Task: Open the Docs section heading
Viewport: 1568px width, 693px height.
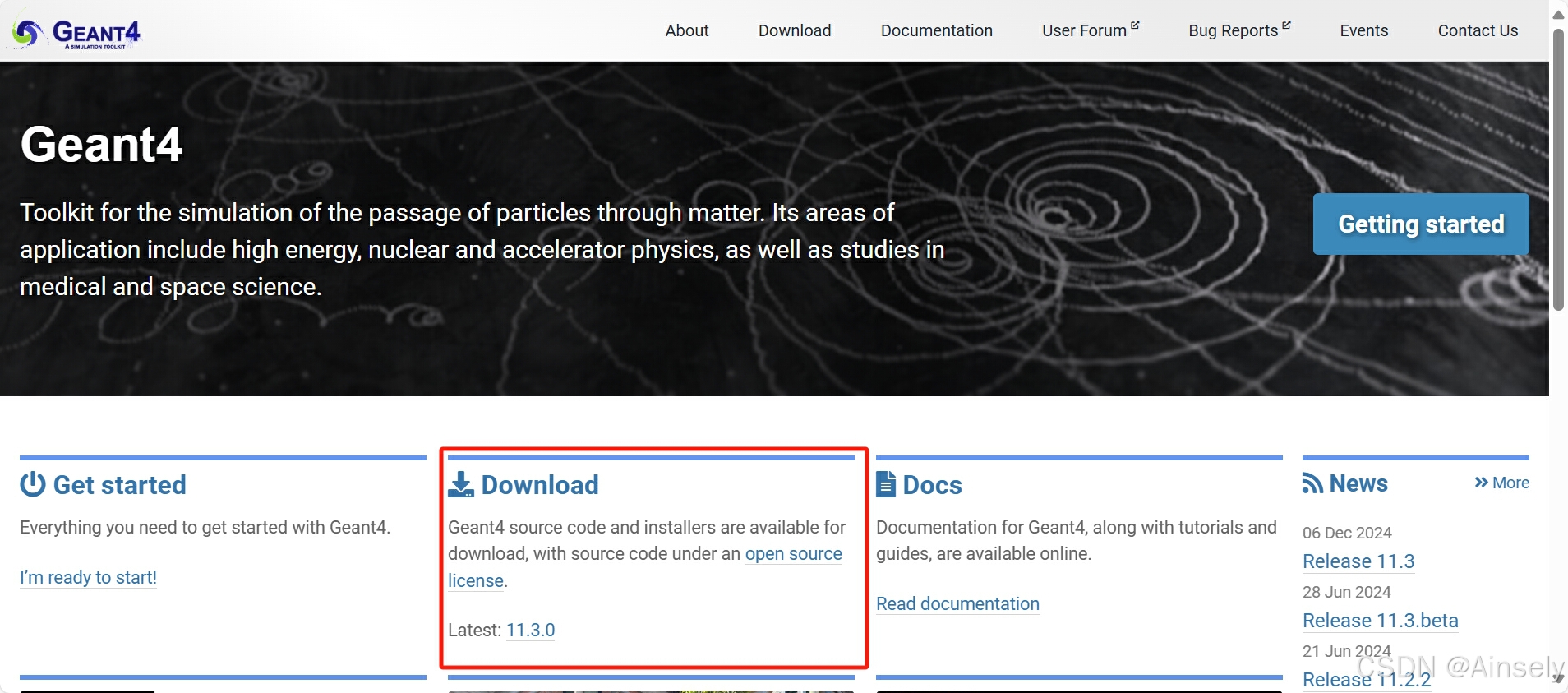Action: (x=932, y=485)
